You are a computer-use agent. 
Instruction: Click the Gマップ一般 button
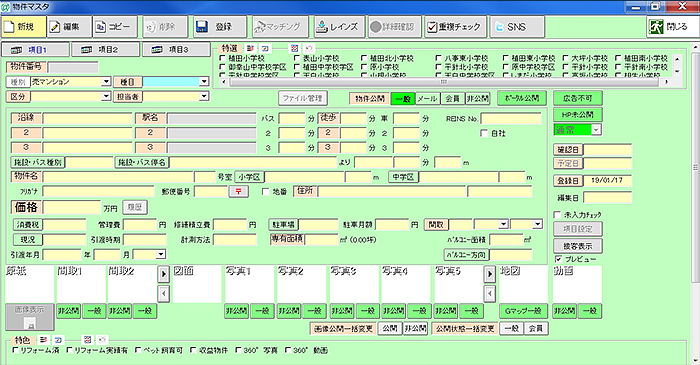523,311
